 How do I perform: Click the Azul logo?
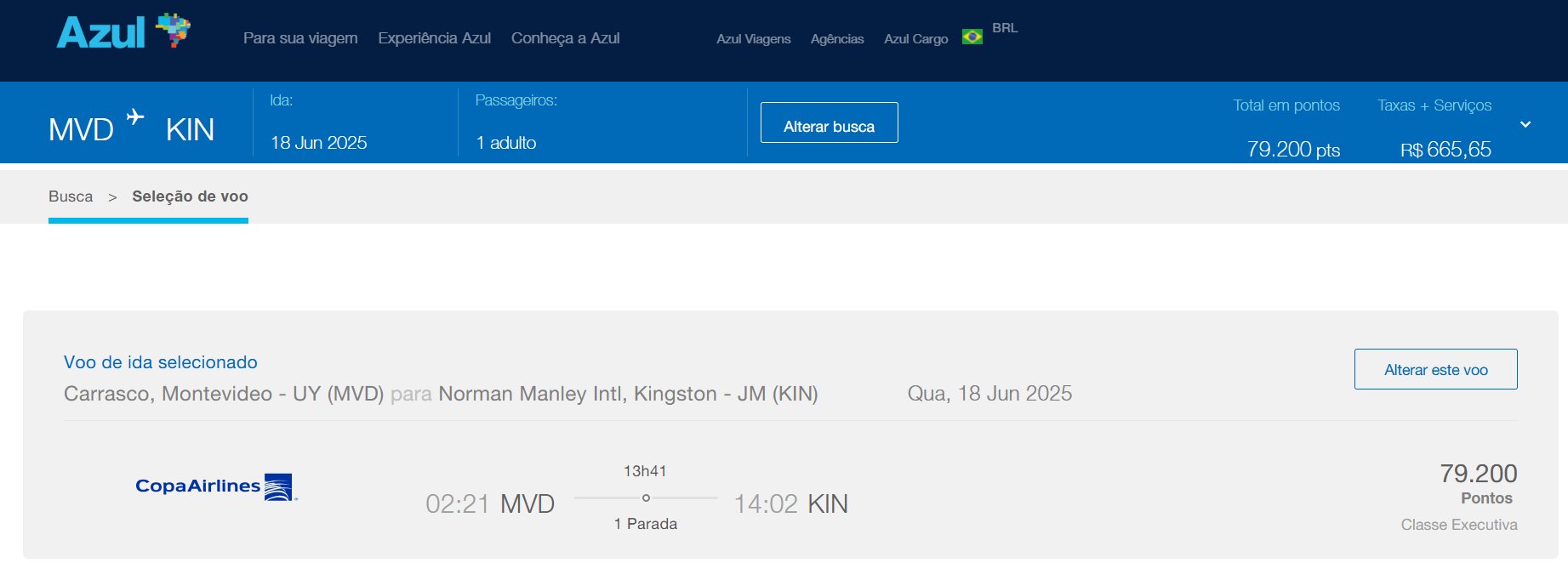123,32
